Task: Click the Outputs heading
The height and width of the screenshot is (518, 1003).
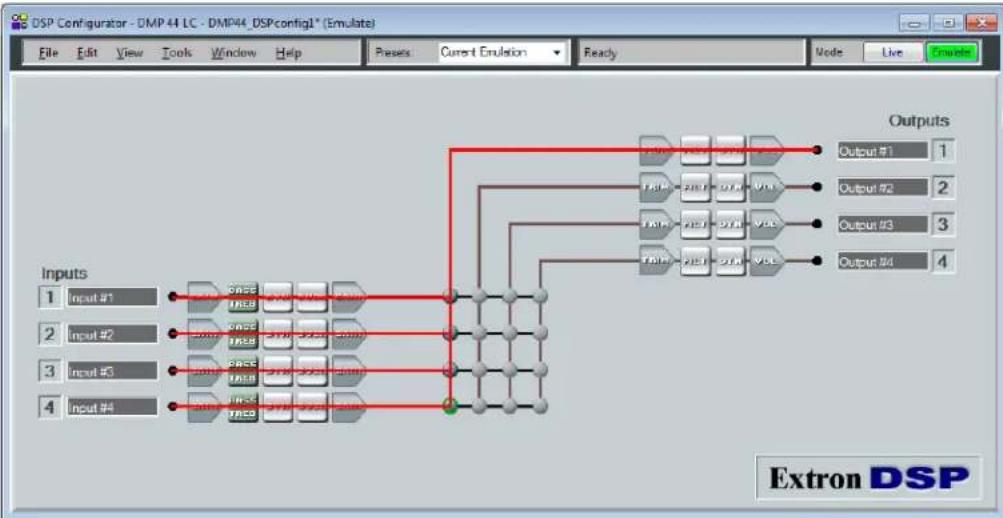Action: [x=919, y=121]
